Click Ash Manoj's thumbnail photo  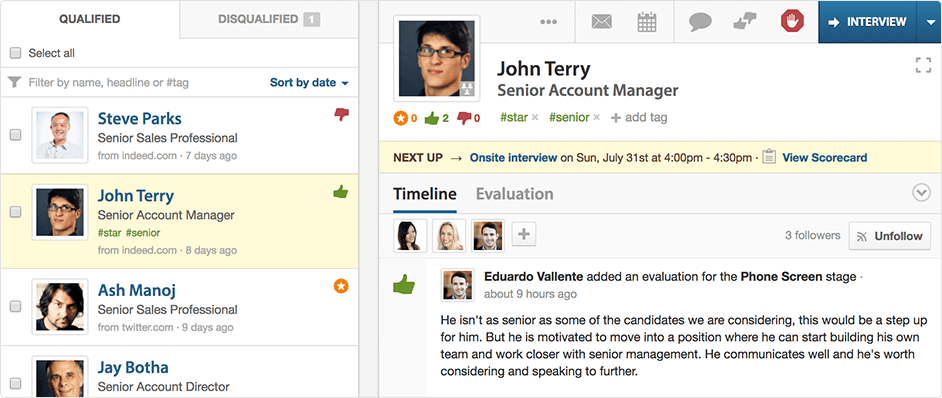coord(59,307)
